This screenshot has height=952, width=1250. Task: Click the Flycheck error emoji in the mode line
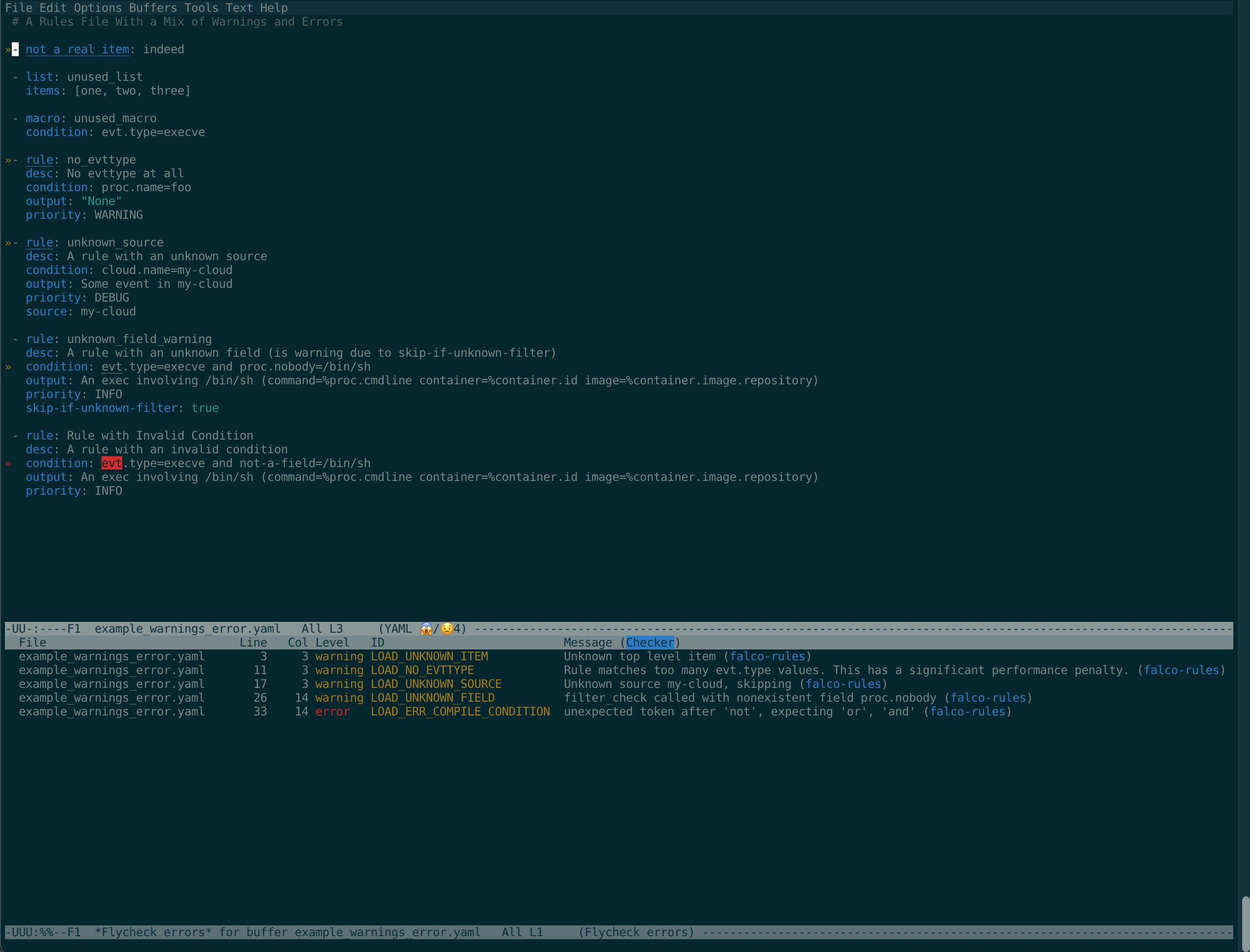click(x=426, y=629)
